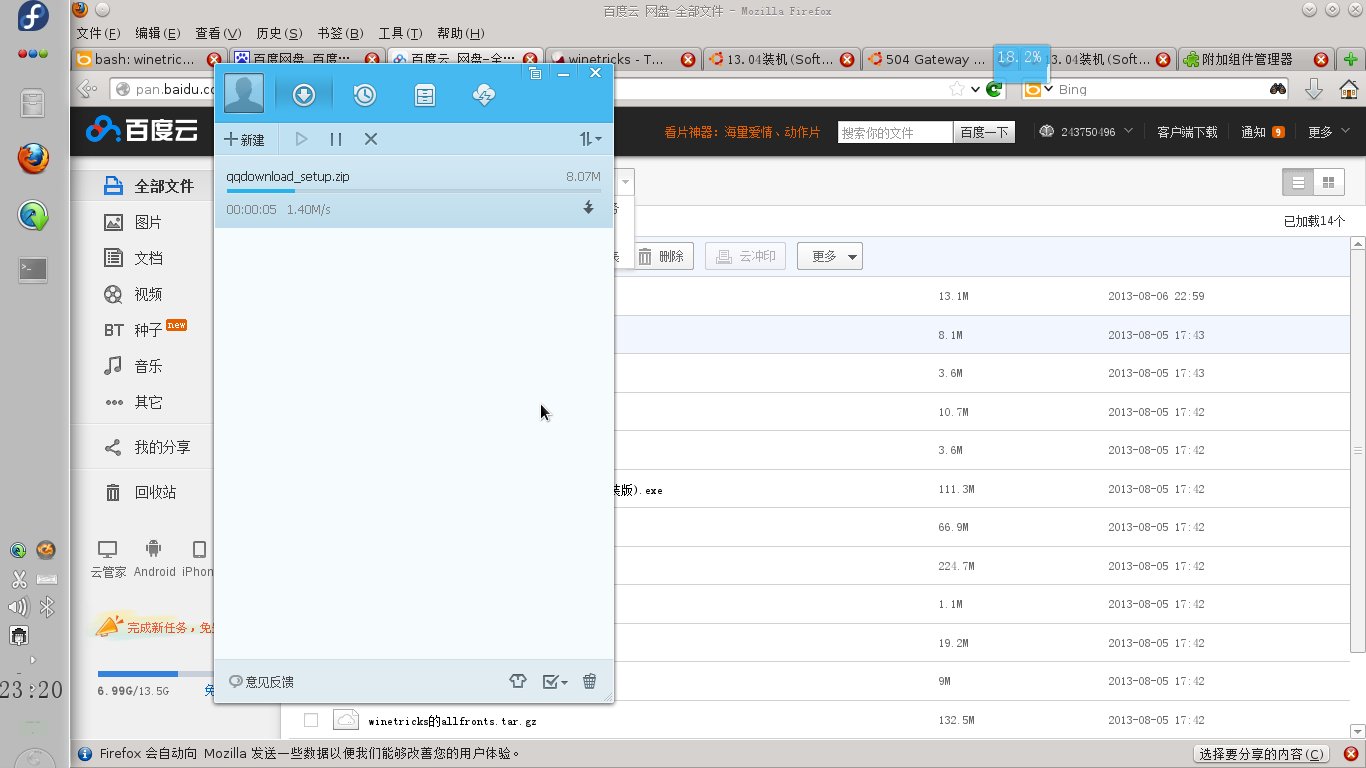Select 全部文件 in the sidebar
1366x768 pixels.
(x=150, y=186)
